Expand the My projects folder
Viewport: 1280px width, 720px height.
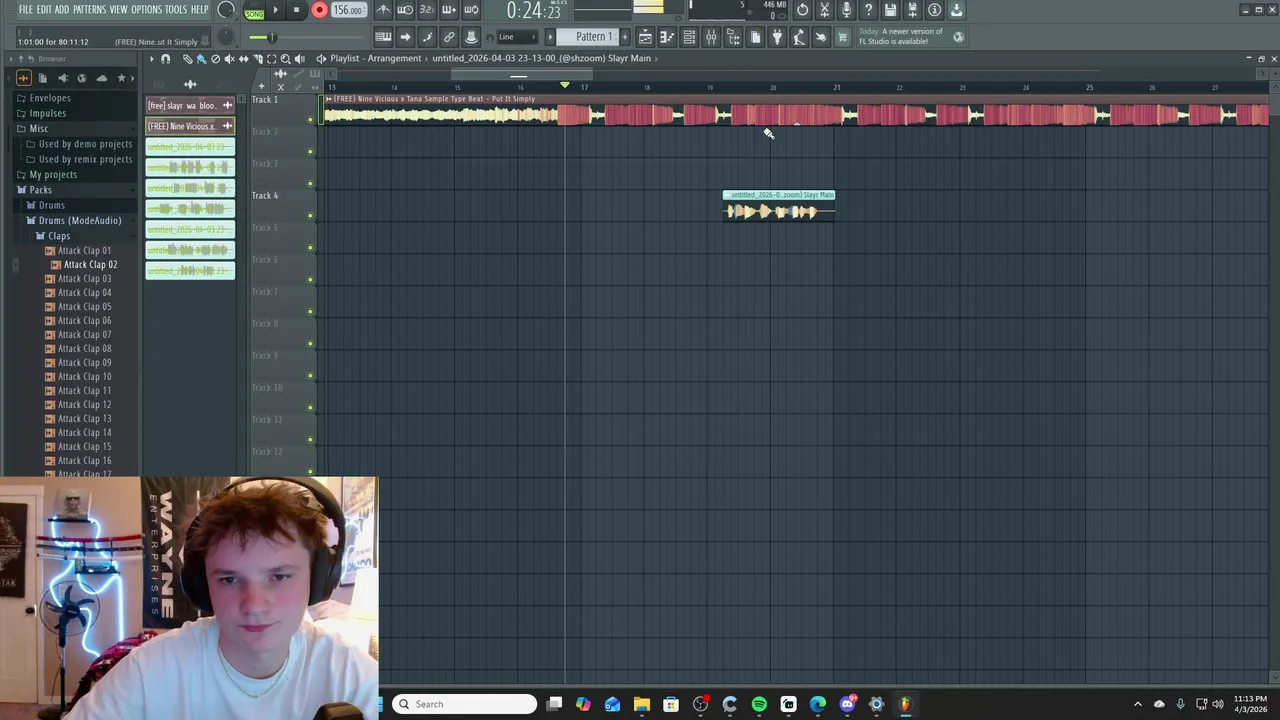pyautogui.click(x=53, y=175)
